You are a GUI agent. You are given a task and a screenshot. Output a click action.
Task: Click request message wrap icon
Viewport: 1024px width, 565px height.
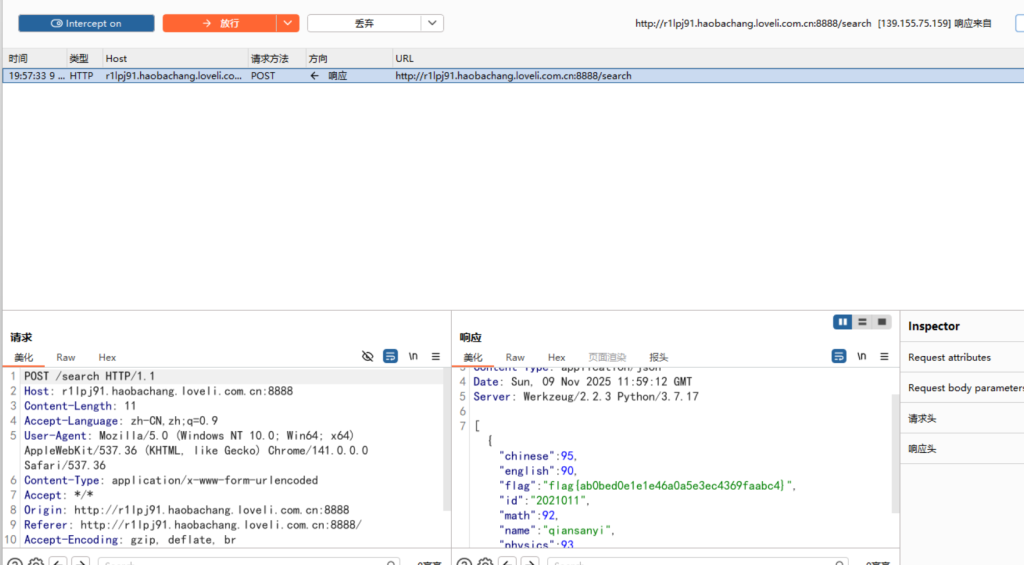tap(390, 356)
